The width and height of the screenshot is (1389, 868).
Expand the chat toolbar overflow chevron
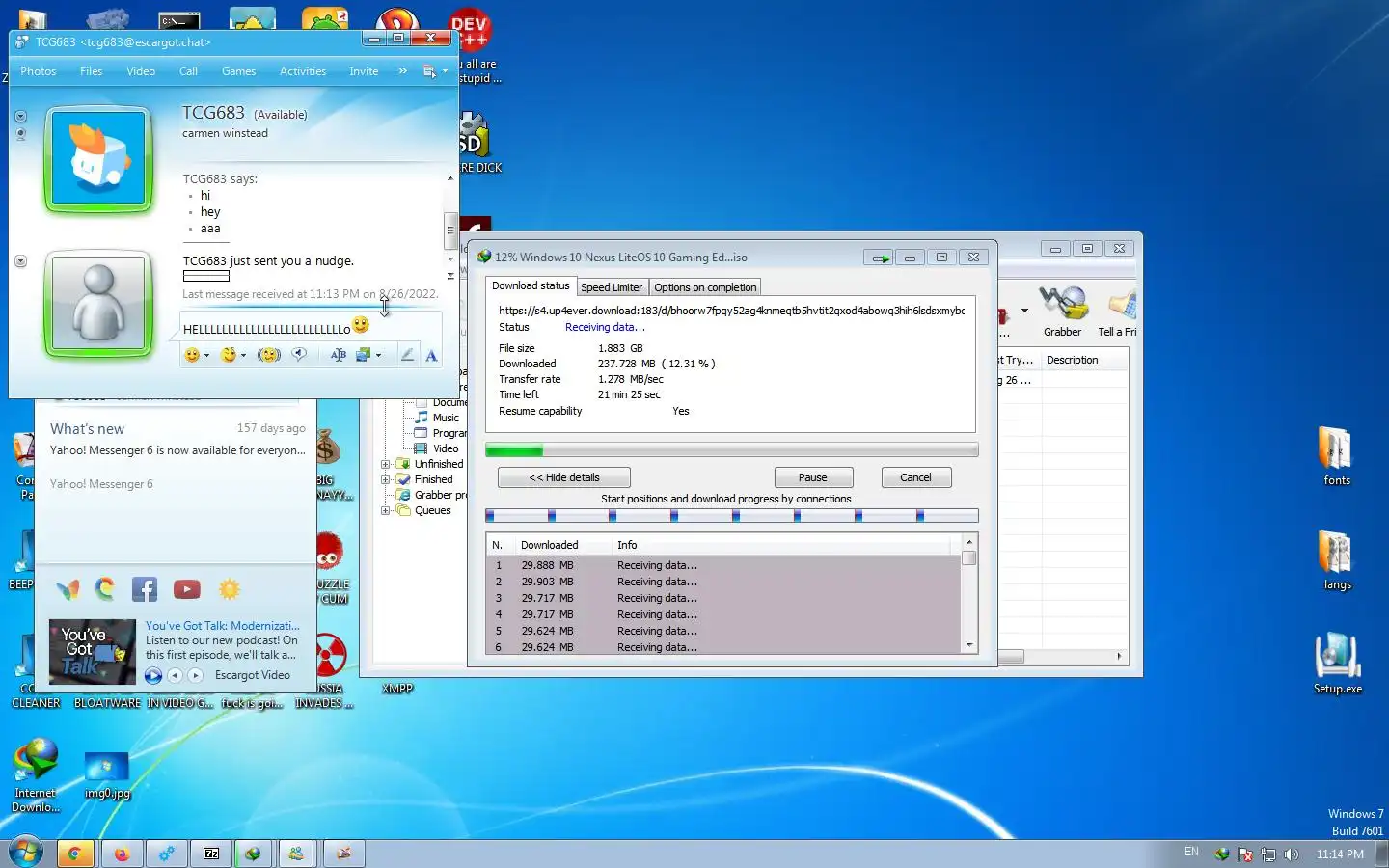pos(402,71)
